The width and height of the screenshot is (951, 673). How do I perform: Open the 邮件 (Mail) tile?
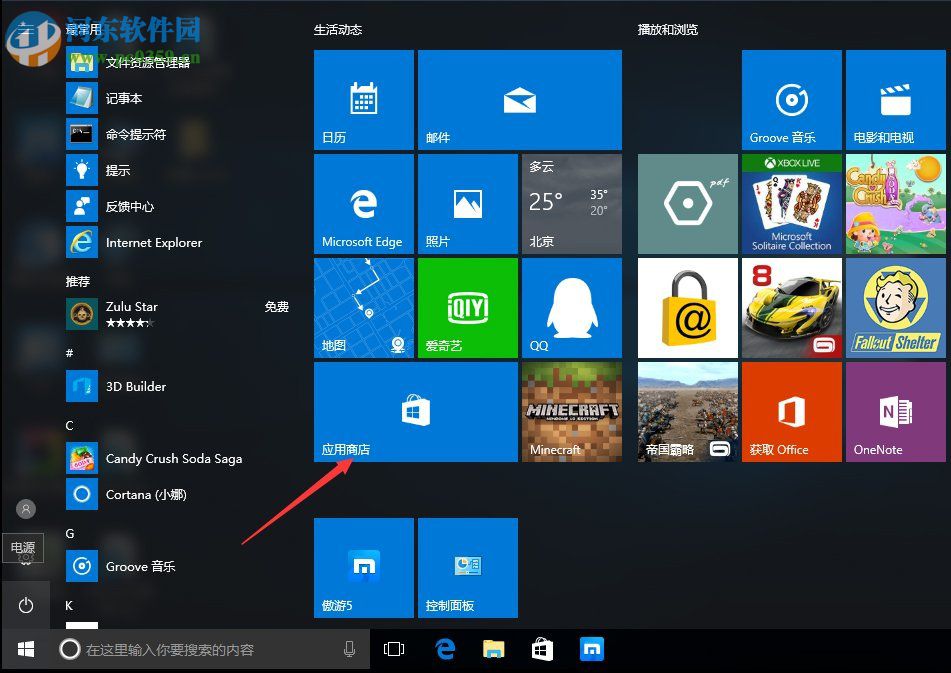tap(520, 99)
